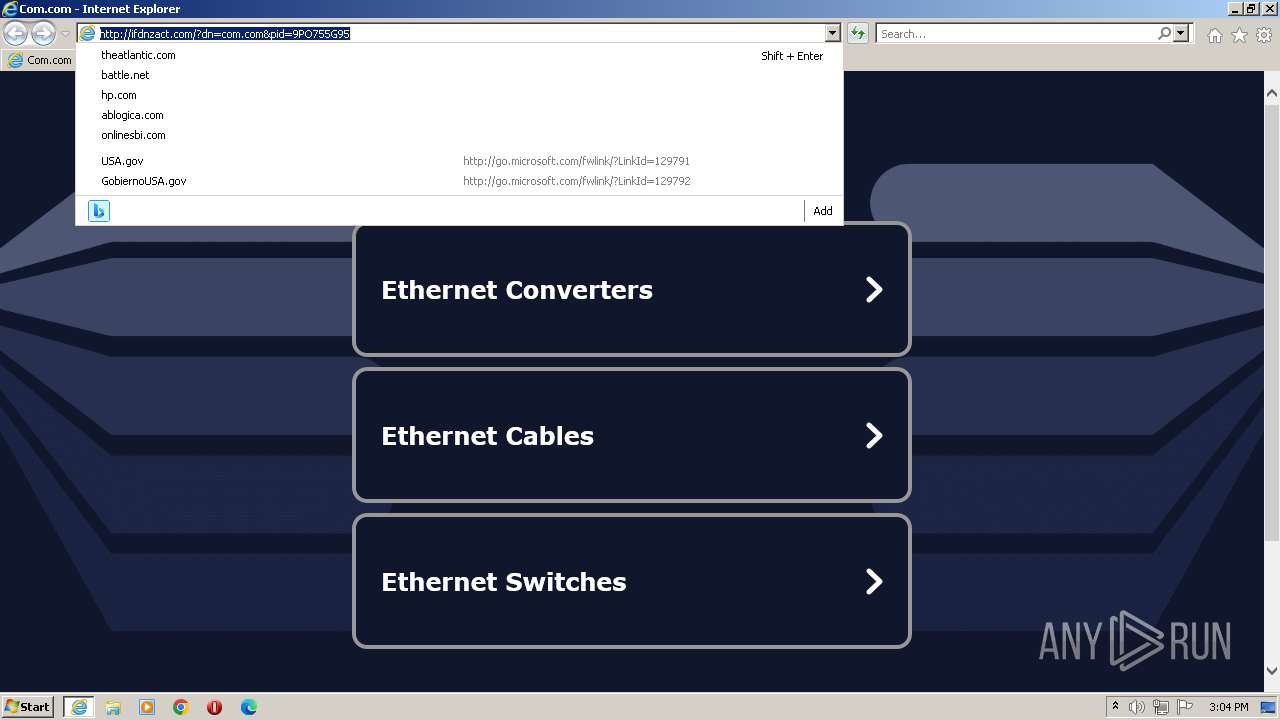Open the Ethernet Cables link
Screen dimensions: 1280x720
coord(632,435)
